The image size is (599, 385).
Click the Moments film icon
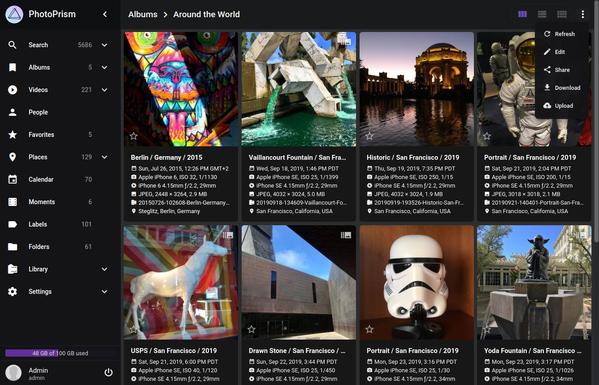point(13,202)
